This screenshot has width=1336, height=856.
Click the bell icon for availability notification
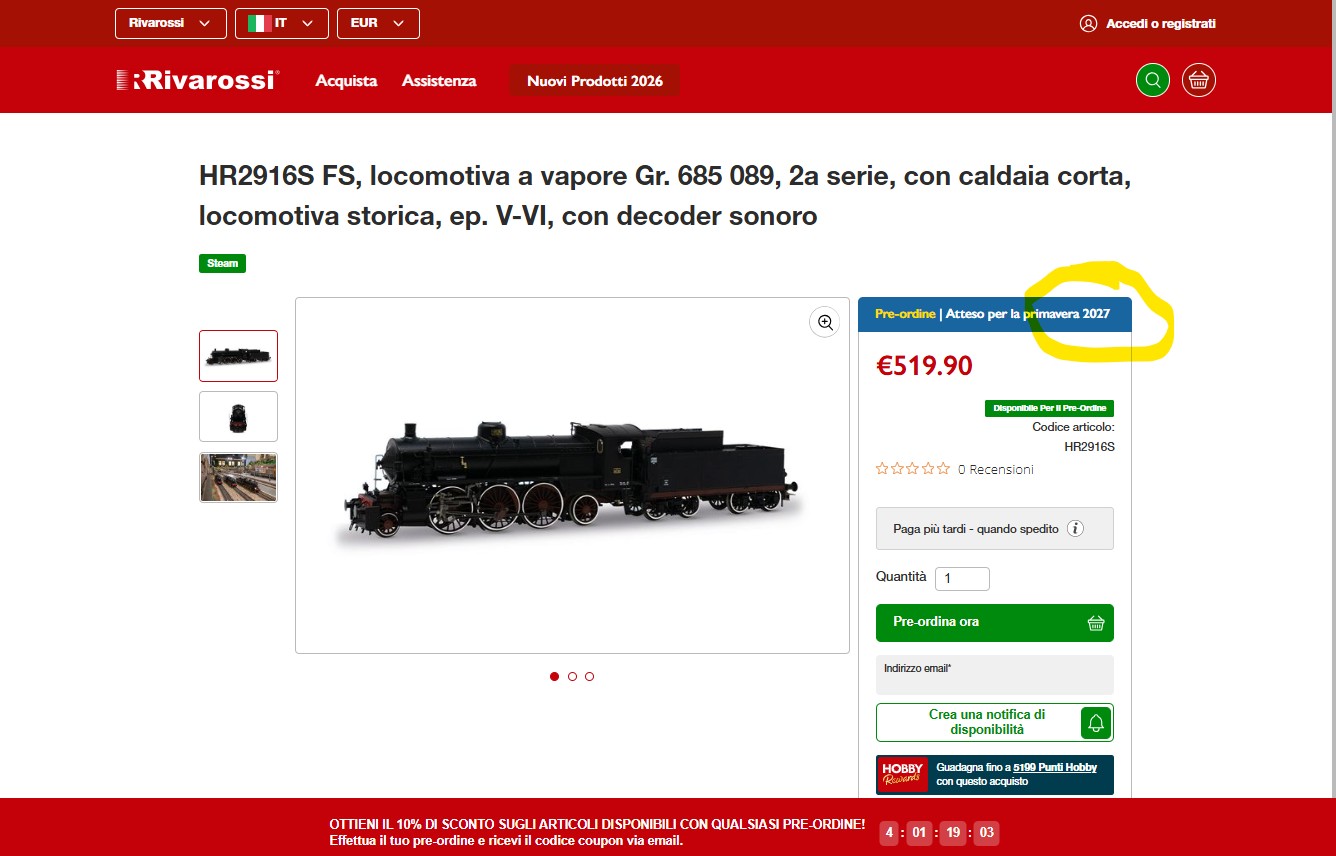point(1096,722)
